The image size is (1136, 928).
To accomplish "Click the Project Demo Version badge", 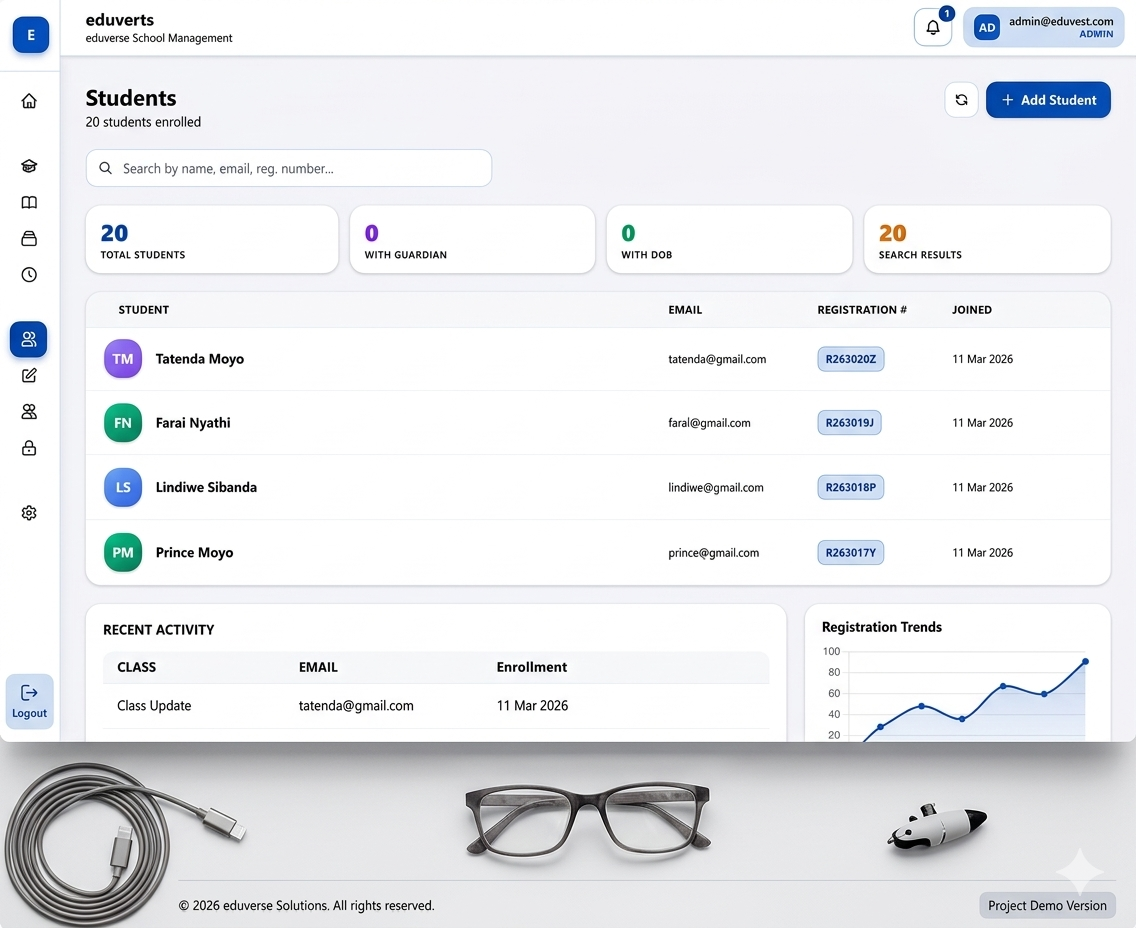I will click(1047, 906).
